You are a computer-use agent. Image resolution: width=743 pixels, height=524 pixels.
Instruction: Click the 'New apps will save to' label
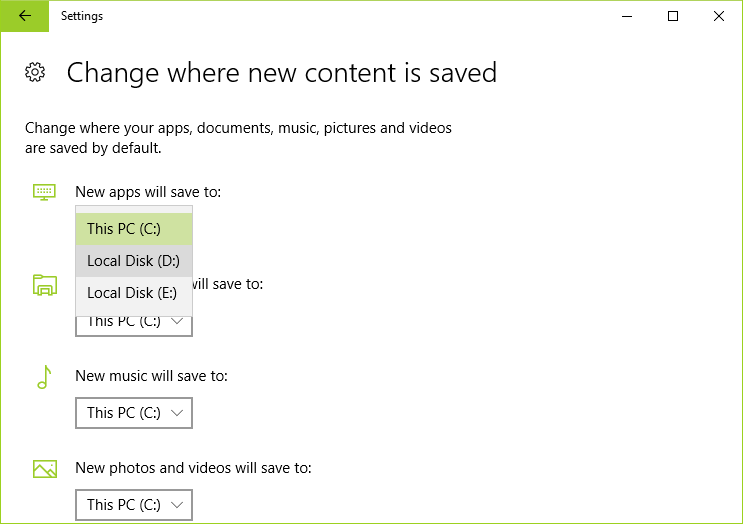[148, 192]
